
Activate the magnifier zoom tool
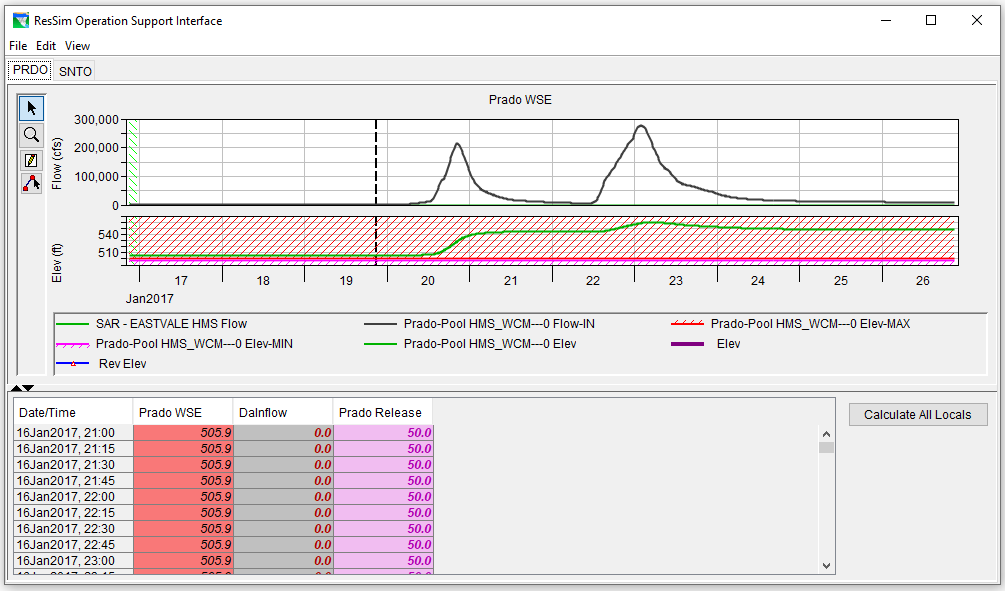(31, 135)
